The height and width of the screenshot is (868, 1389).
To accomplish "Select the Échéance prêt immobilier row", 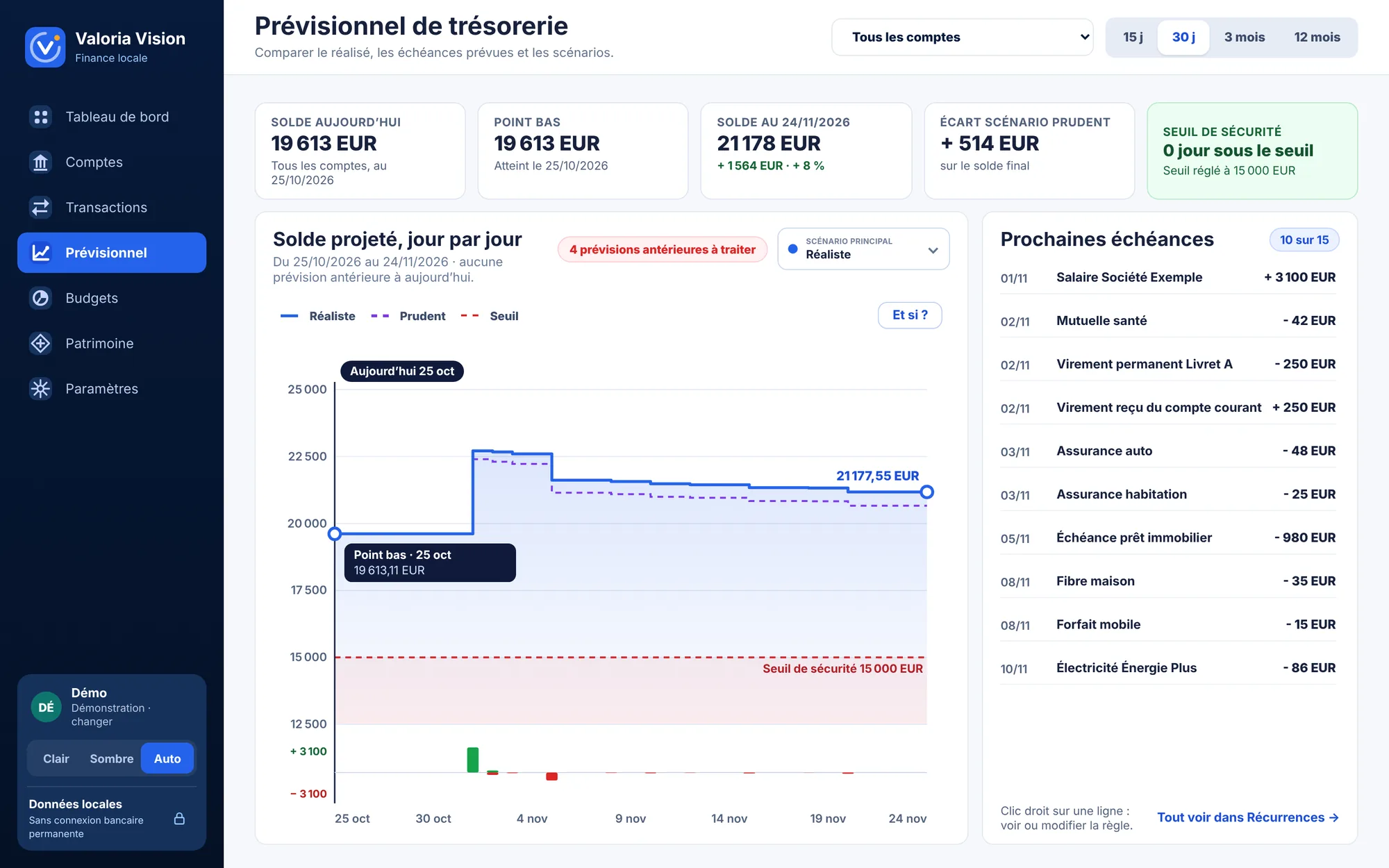I will pyautogui.click(x=1168, y=537).
